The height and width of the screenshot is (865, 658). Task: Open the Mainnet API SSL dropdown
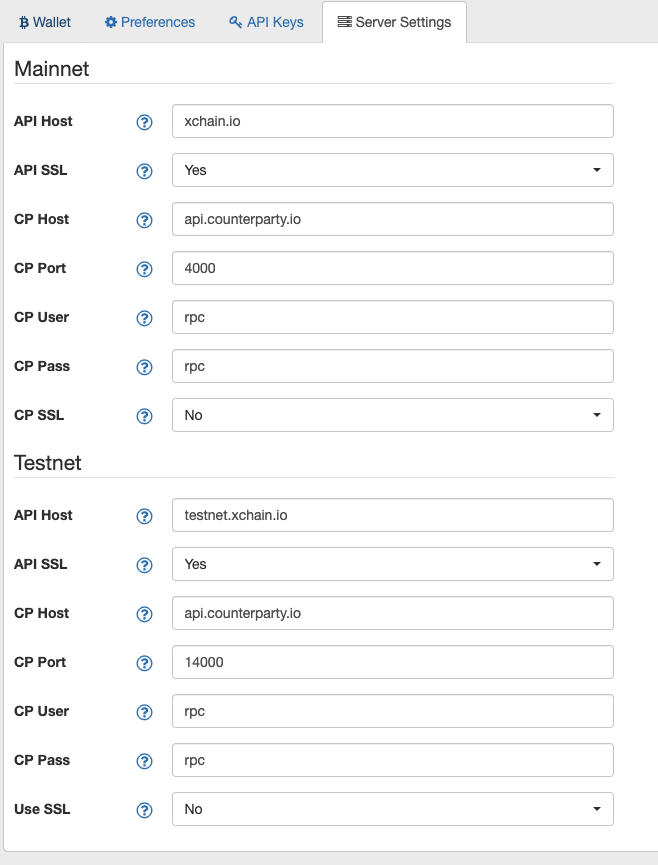point(393,170)
